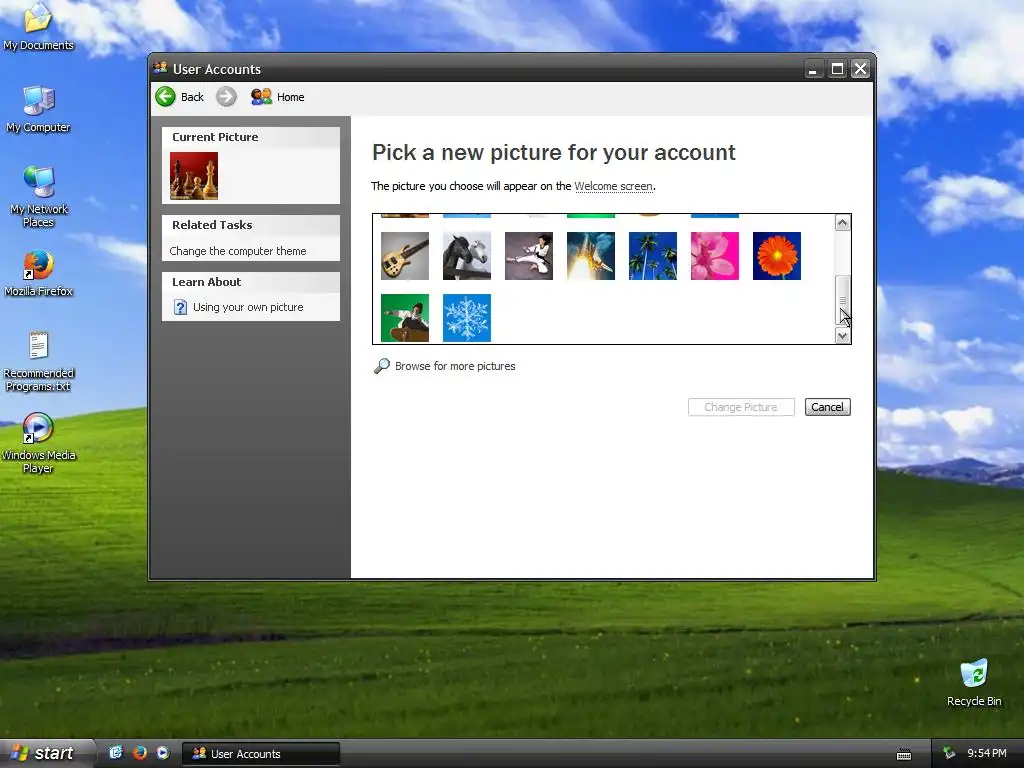The height and width of the screenshot is (768, 1024).
Task: Select the bass guitar account picture
Action: point(405,256)
